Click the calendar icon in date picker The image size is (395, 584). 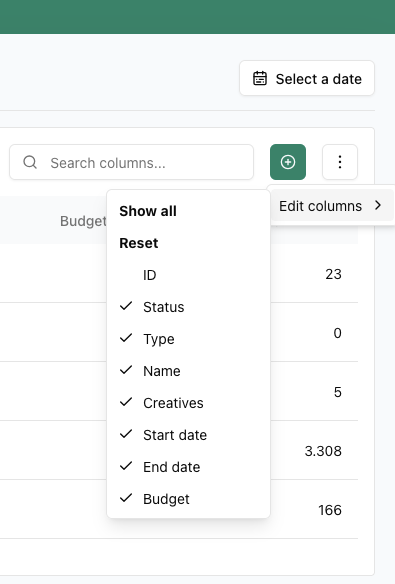click(x=260, y=79)
